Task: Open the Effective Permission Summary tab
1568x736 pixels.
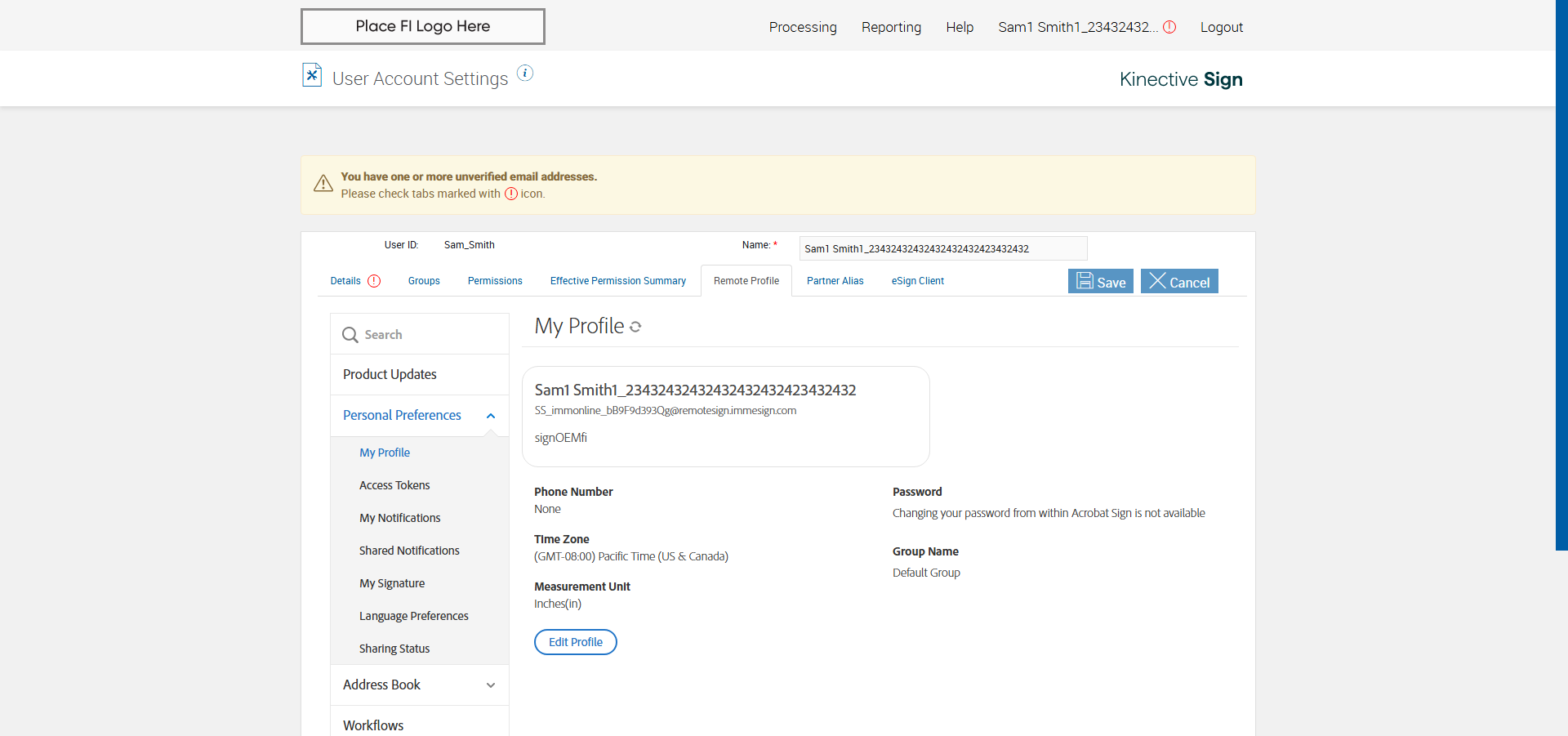Action: (617, 281)
